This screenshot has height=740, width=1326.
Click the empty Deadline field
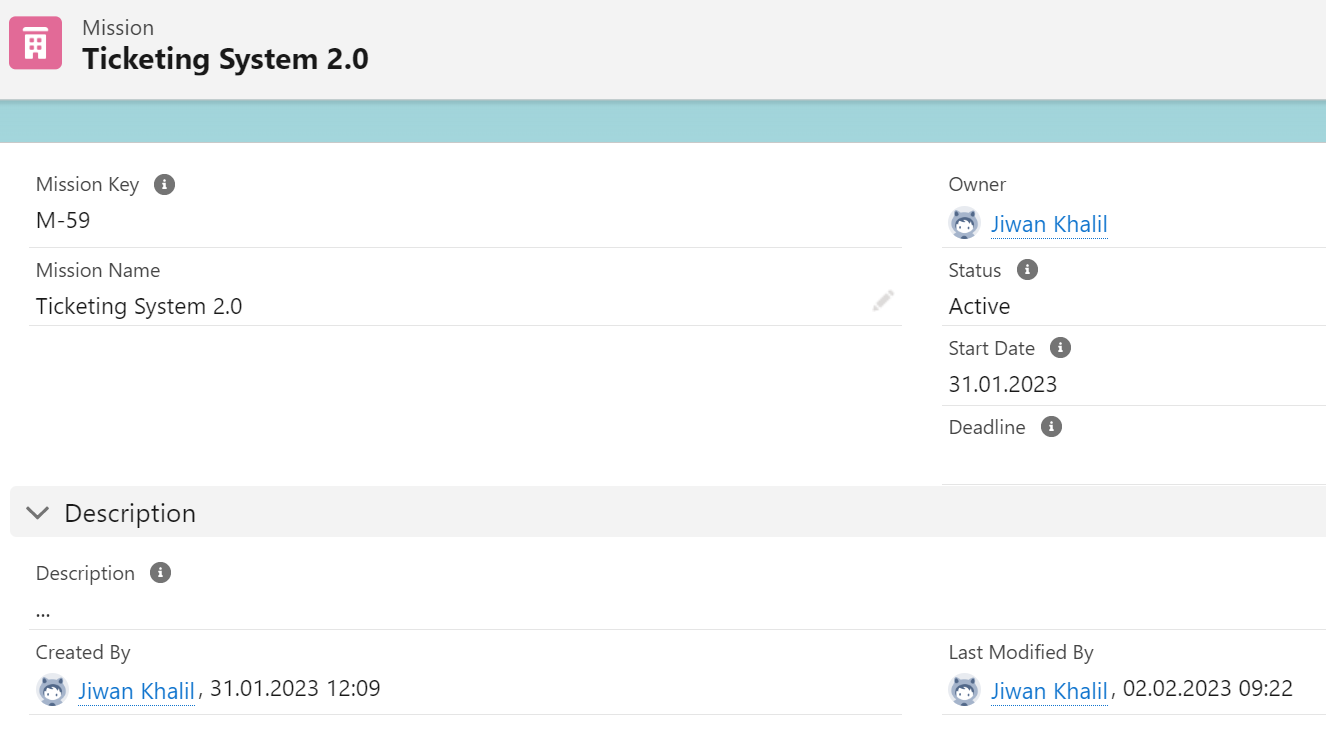click(x=1100, y=462)
